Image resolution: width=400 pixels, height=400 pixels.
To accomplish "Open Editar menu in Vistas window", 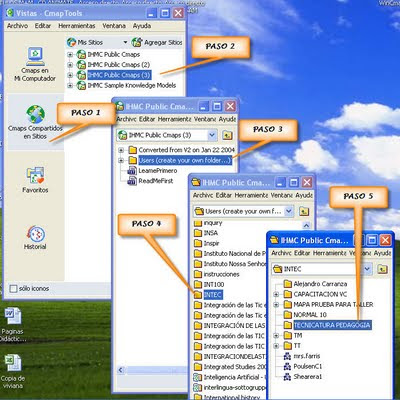I will coord(43,26).
